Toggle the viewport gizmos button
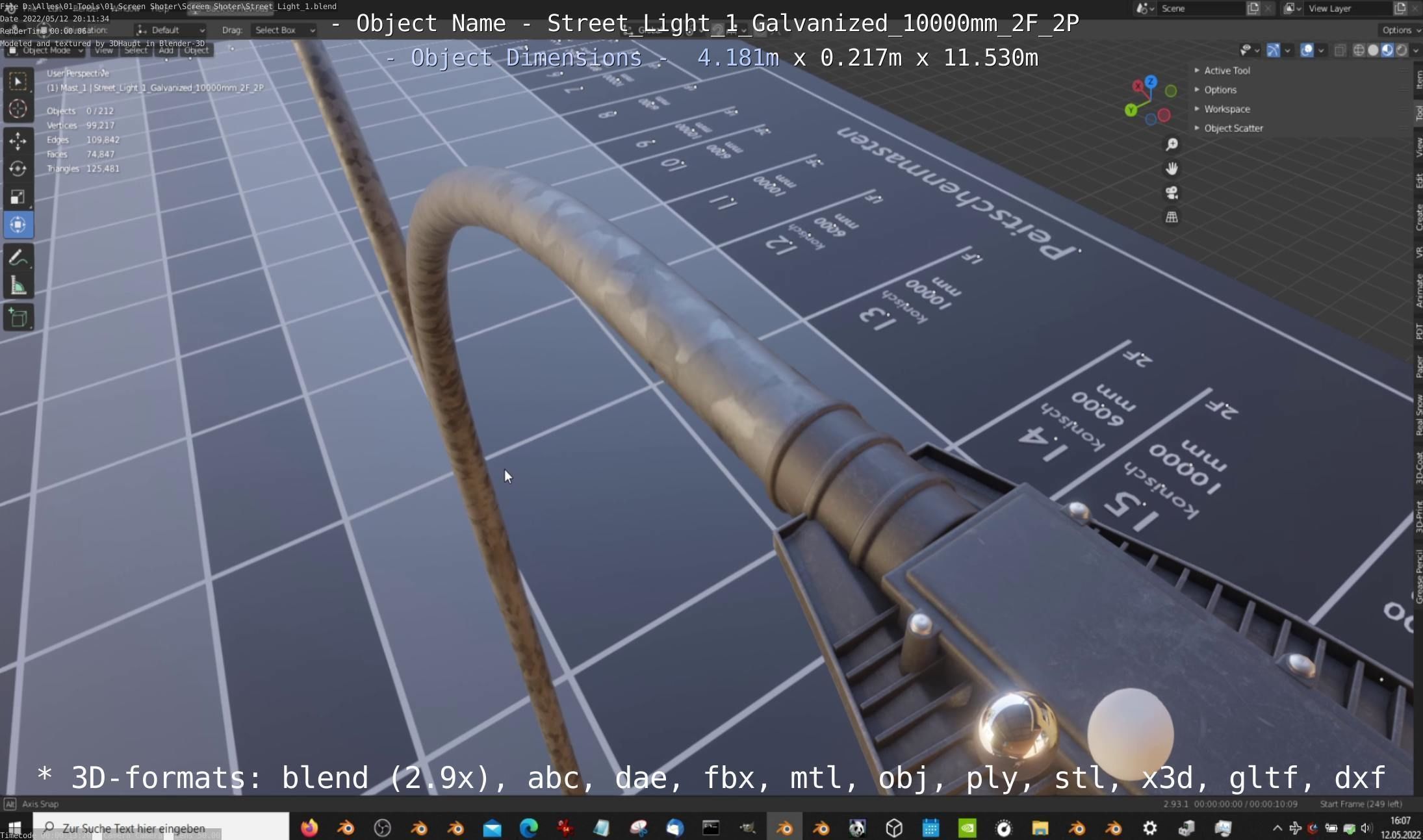 tap(1274, 51)
